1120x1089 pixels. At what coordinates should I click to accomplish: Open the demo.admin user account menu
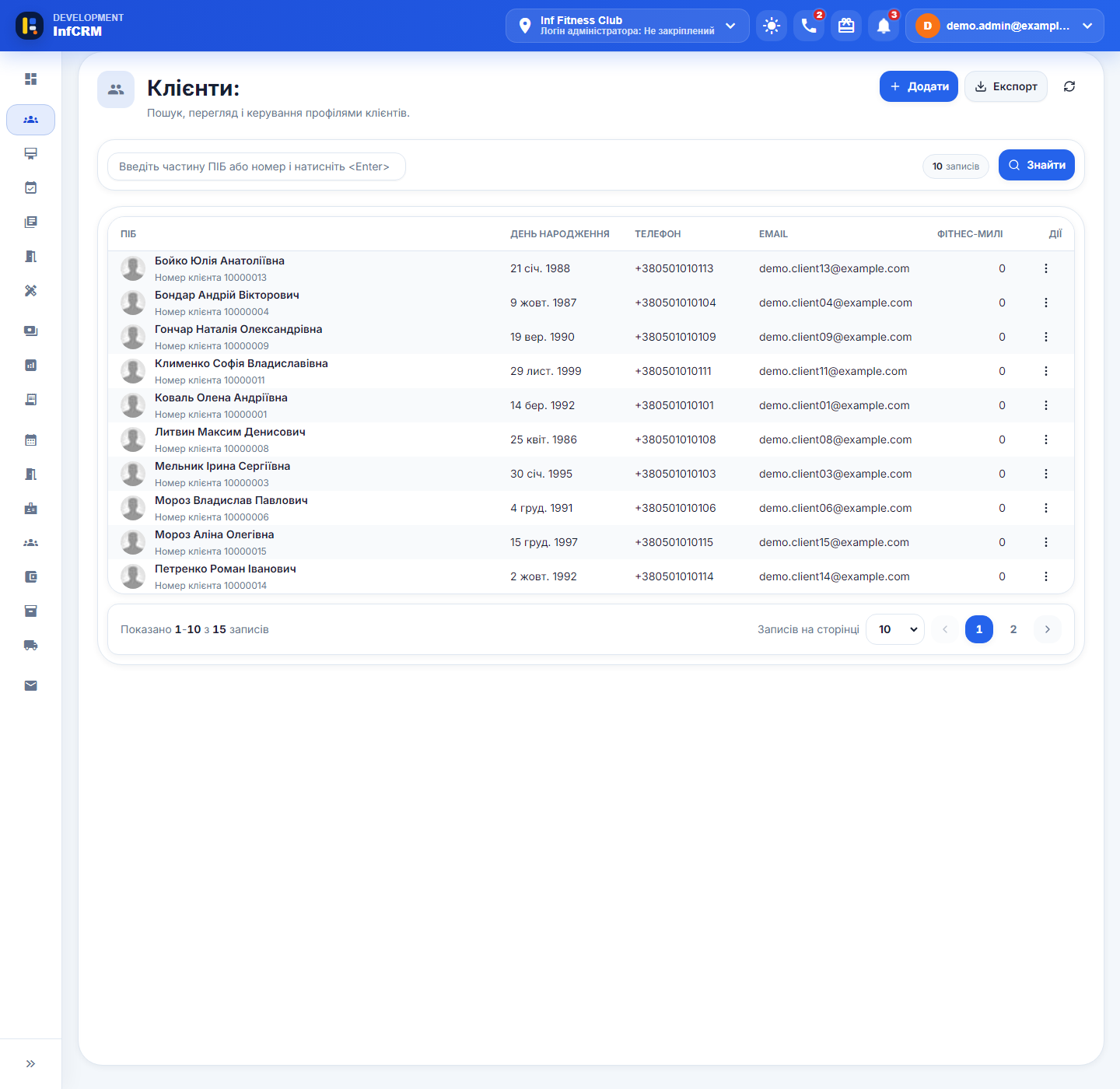pos(1005,26)
